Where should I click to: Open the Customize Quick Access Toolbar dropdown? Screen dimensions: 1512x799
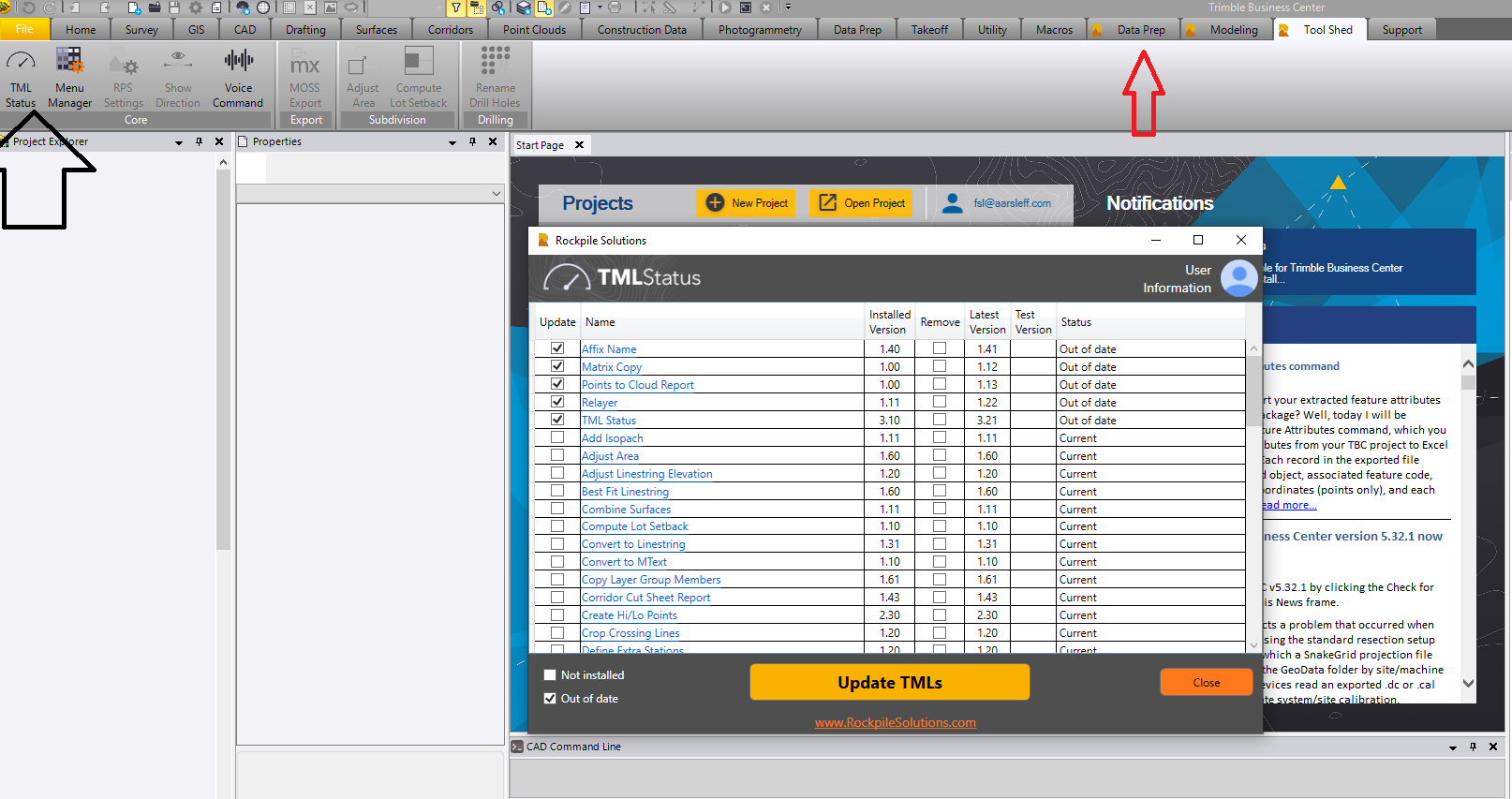point(788,7)
